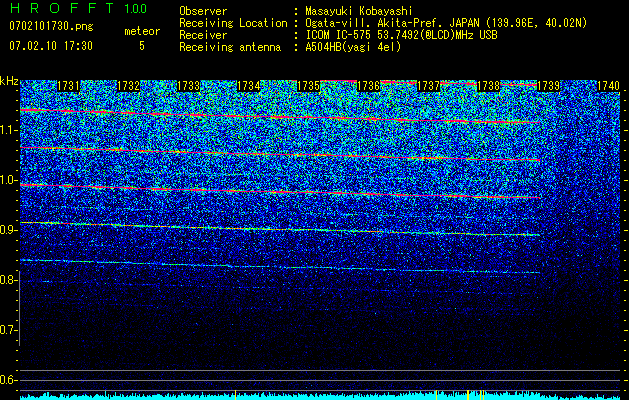629x400 pixels.
Task: Click the 0.6 frequency axis label
Action: click(x=8, y=380)
